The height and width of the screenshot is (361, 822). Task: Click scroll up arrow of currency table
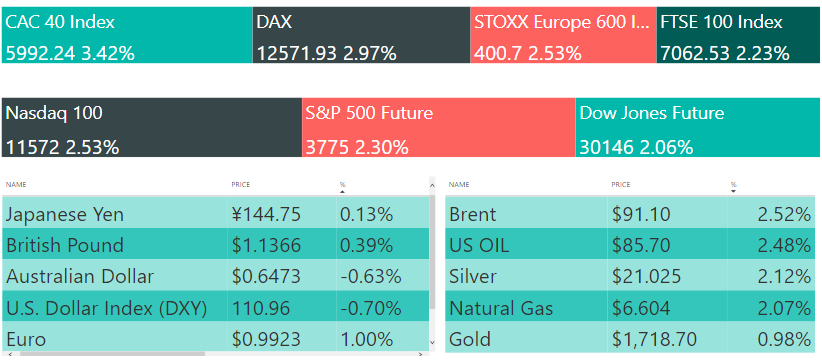[432, 185]
